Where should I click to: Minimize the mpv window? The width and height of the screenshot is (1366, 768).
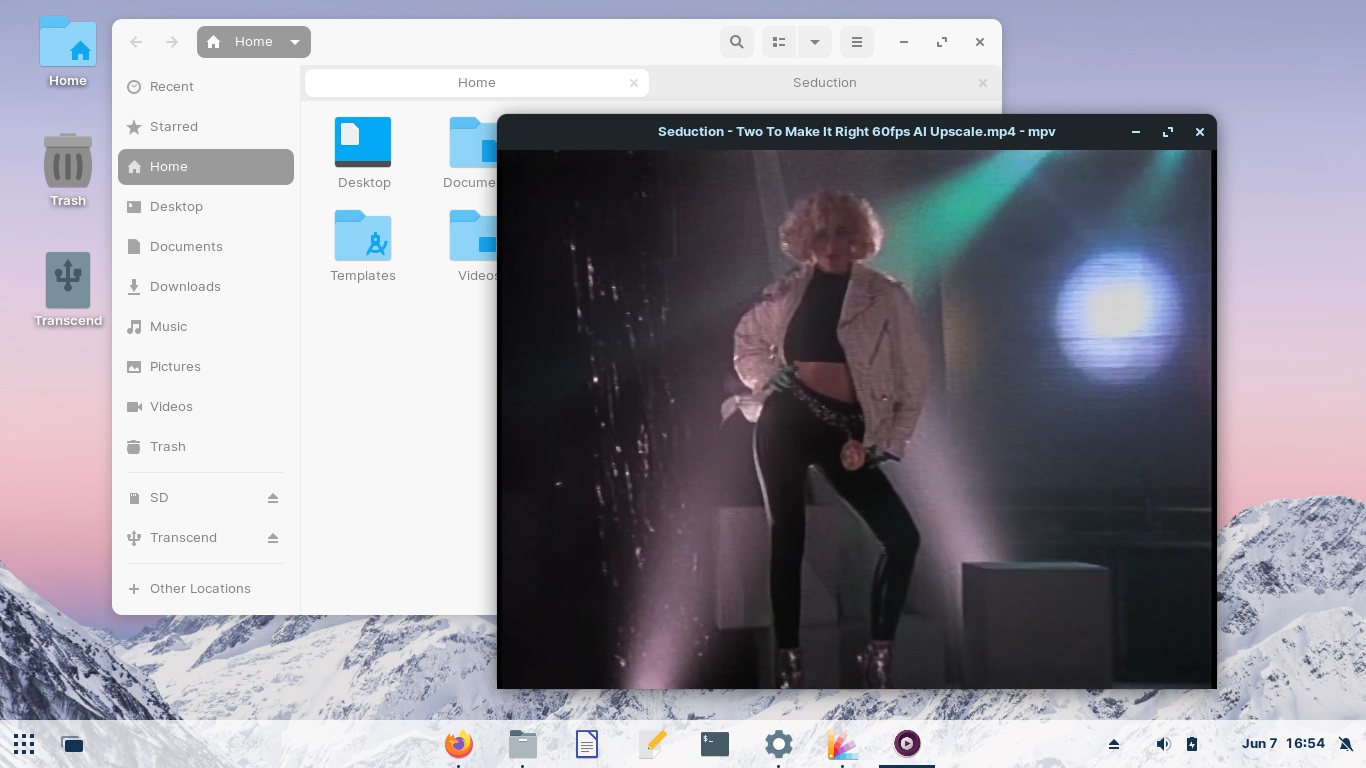pyautogui.click(x=1136, y=132)
